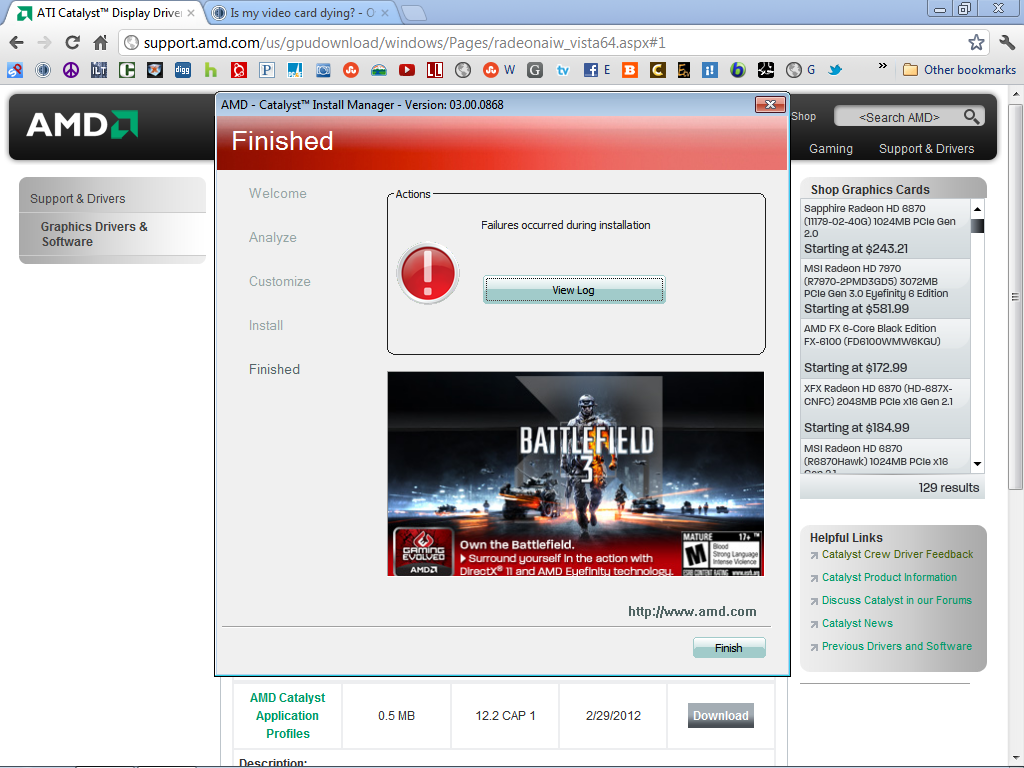Go back using the browser back arrow

(17, 43)
